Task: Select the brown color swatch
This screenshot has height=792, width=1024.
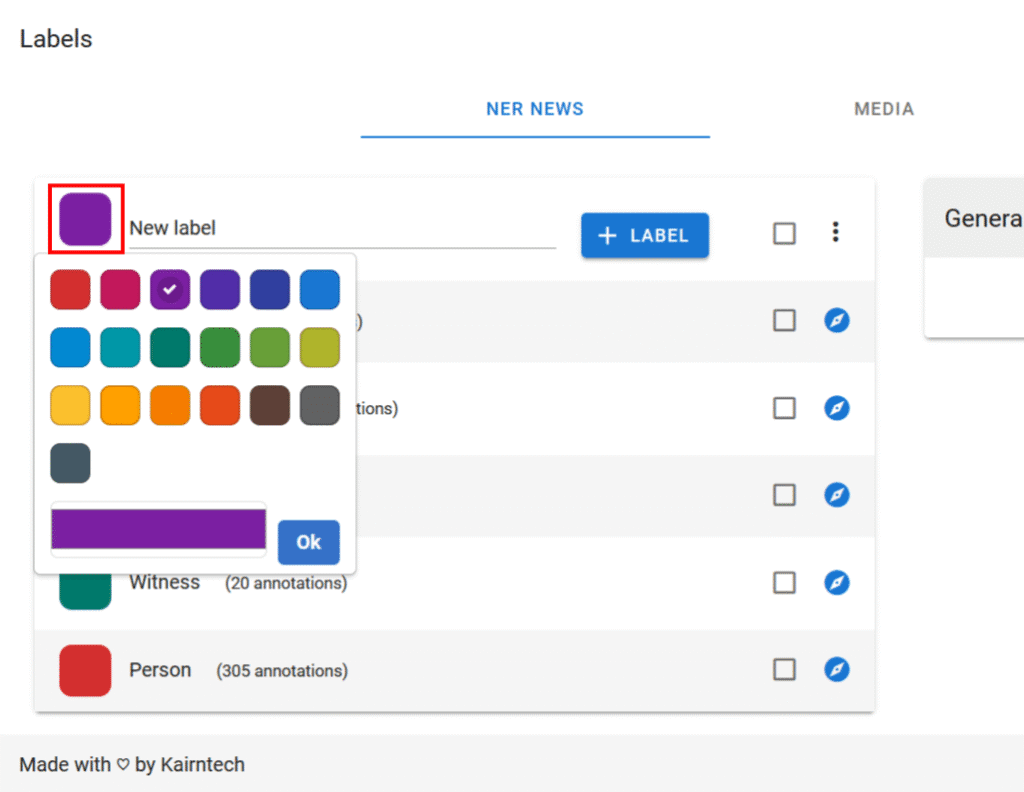Action: point(270,405)
